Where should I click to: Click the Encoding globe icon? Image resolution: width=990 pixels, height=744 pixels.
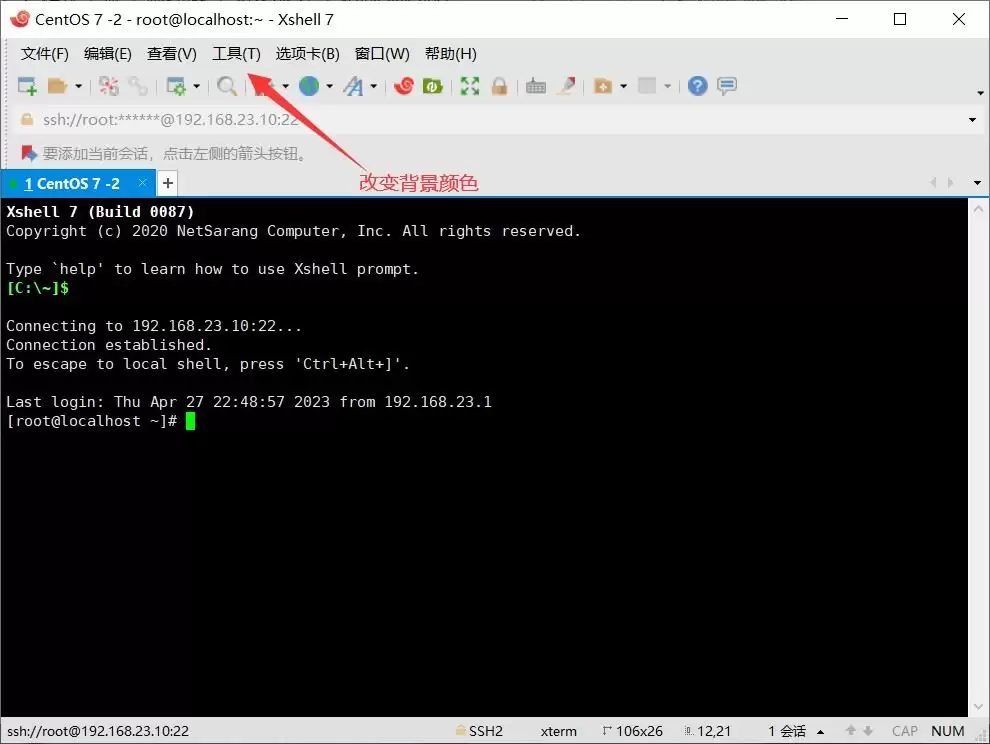[x=309, y=86]
